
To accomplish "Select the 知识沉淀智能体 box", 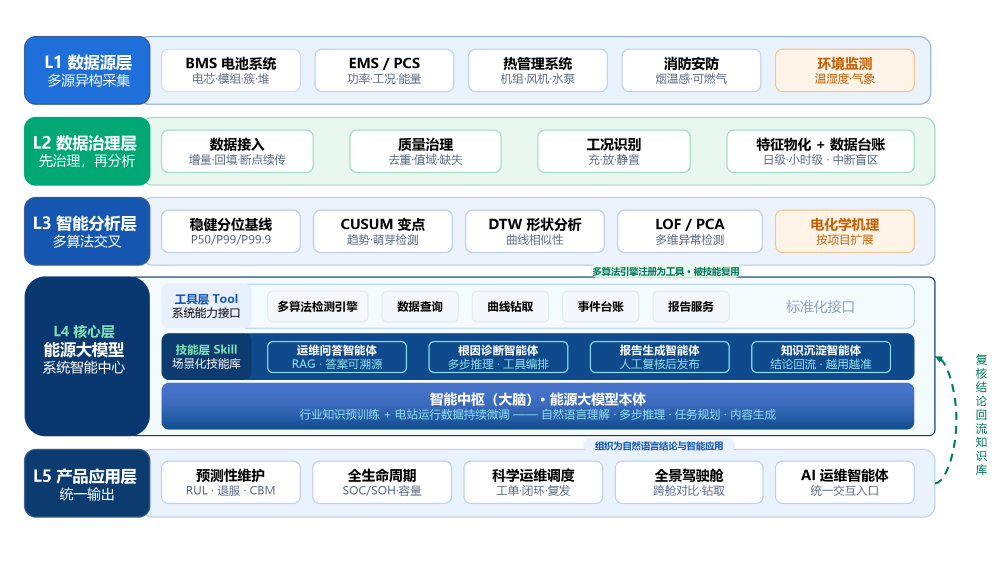I will 821,357.
